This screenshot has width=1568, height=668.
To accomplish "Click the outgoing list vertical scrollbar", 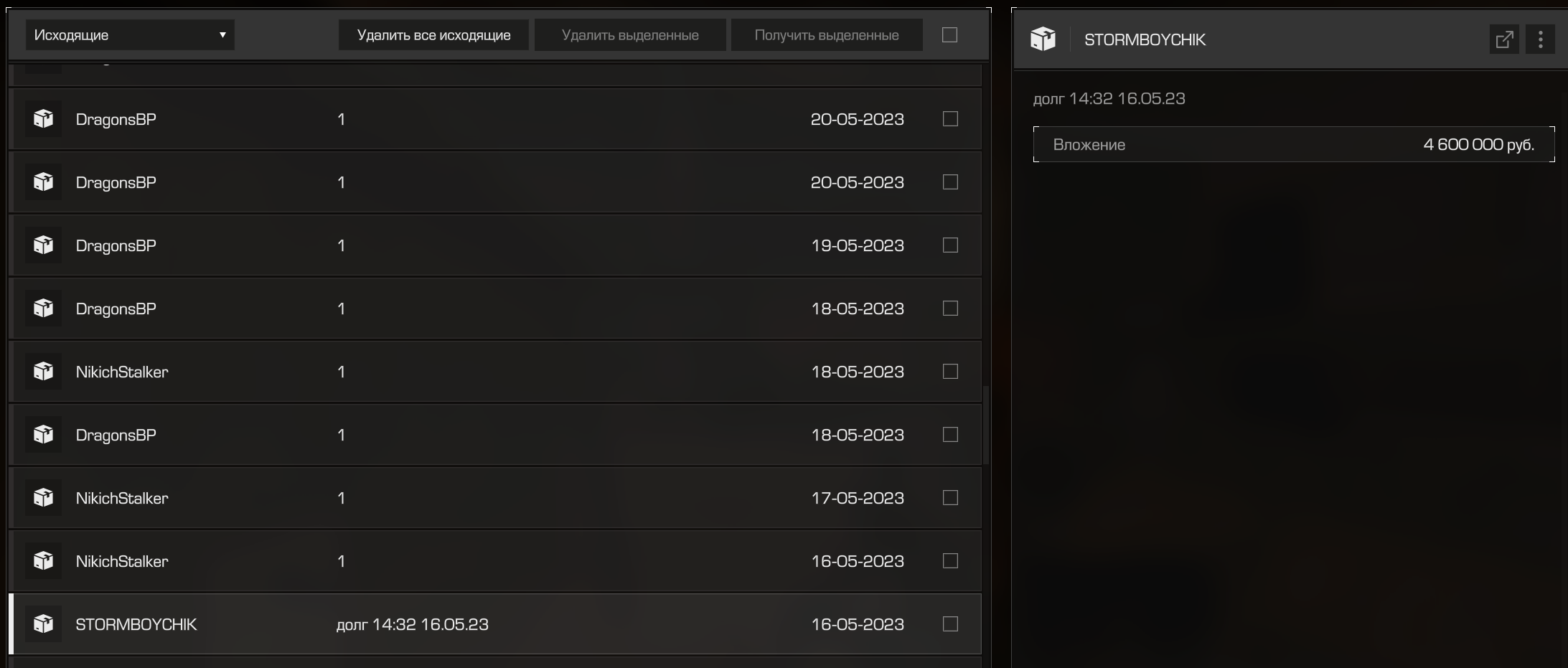I will pos(986,425).
